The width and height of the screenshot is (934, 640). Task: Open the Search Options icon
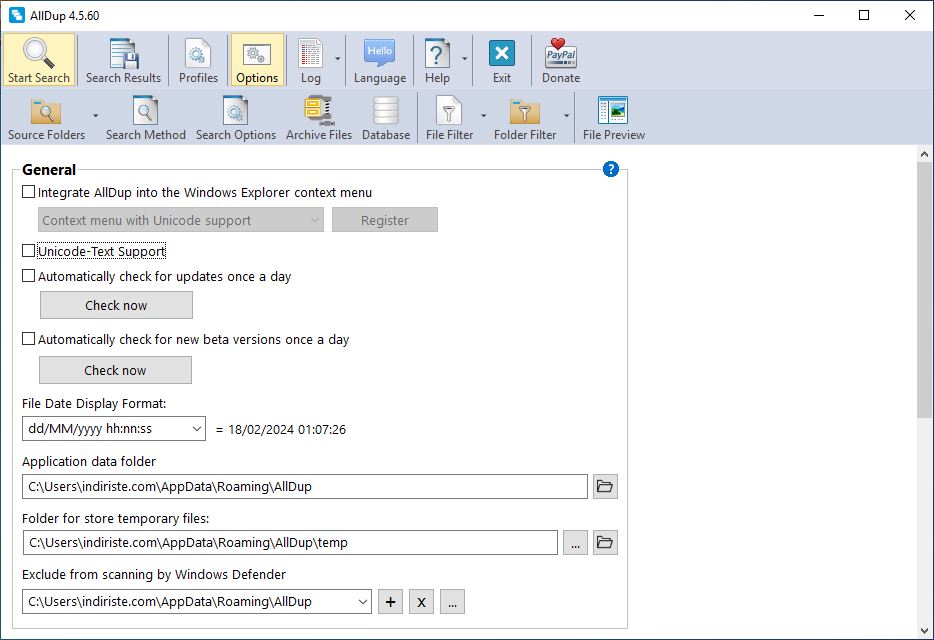[x=235, y=111]
